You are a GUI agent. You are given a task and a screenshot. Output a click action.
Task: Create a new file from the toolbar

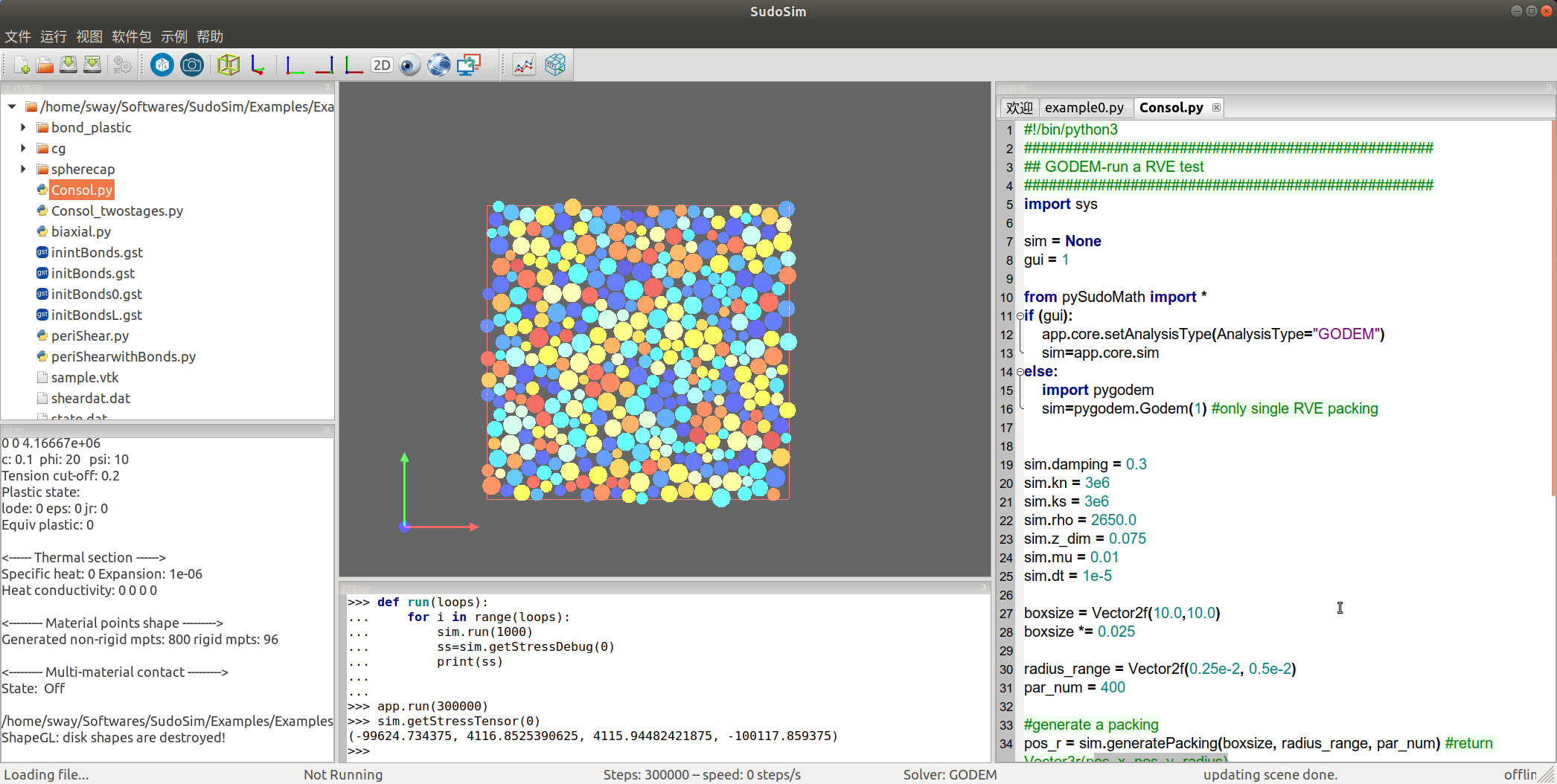coord(22,65)
